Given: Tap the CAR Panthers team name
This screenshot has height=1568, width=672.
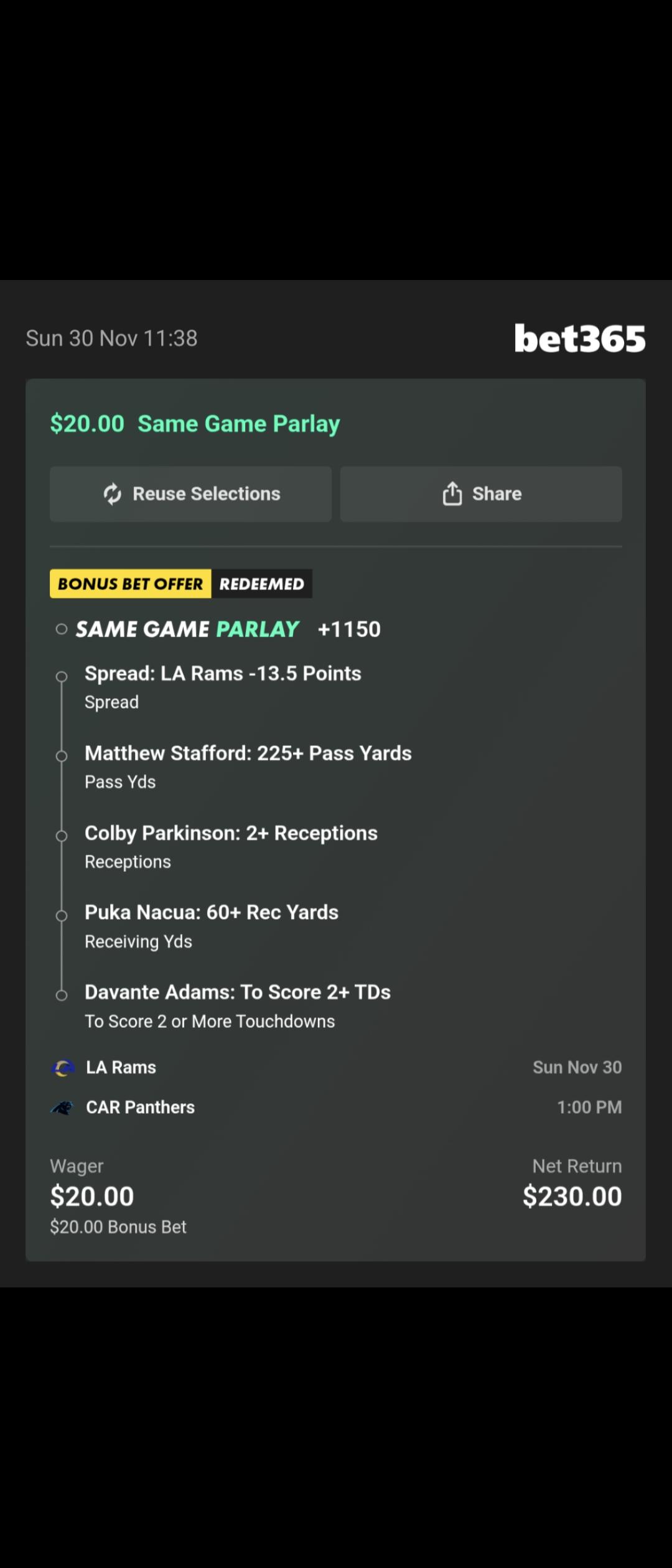Looking at the screenshot, I should [140, 1108].
